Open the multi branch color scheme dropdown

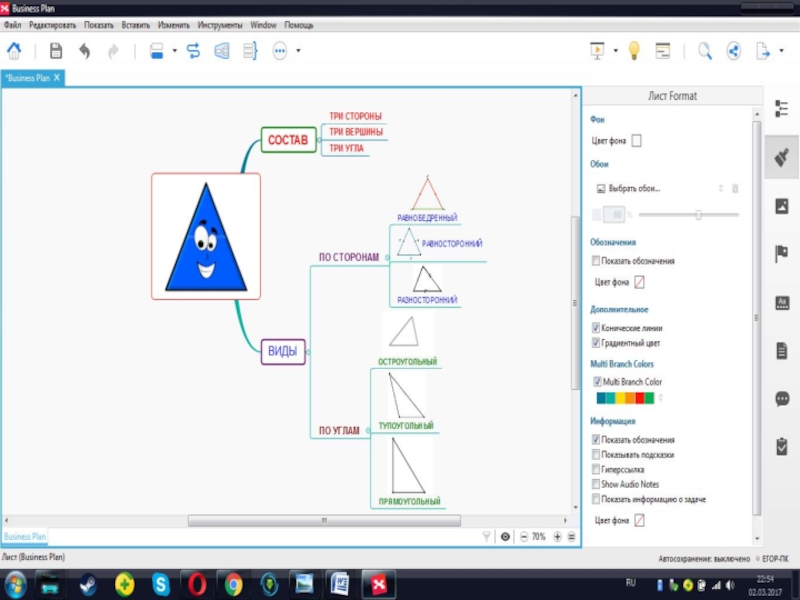pyautogui.click(x=660, y=398)
